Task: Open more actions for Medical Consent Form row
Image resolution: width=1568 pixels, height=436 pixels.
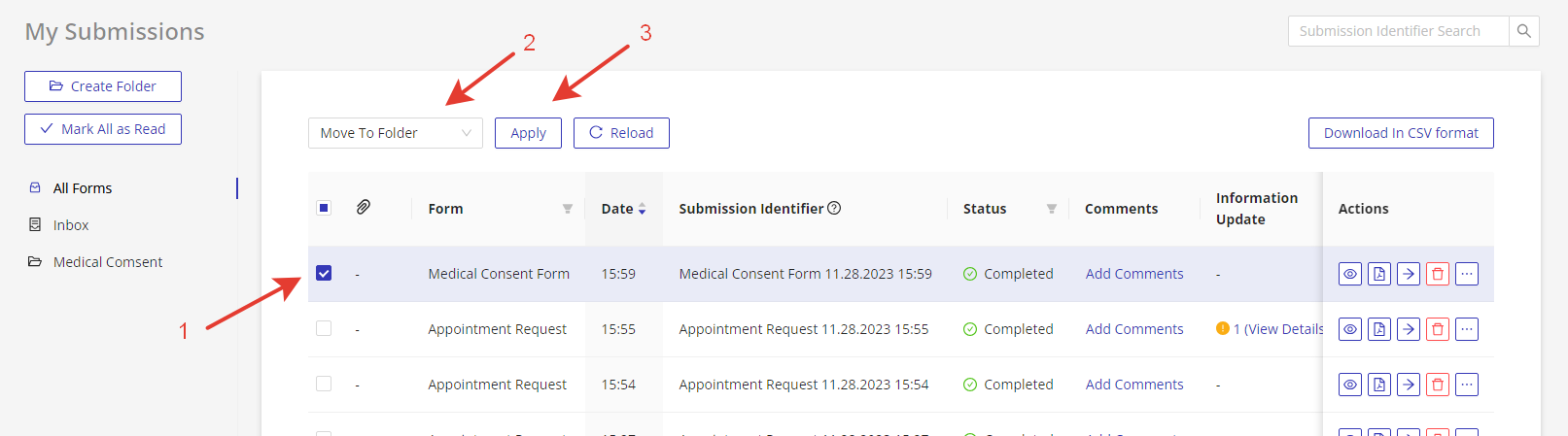Action: [1467, 274]
